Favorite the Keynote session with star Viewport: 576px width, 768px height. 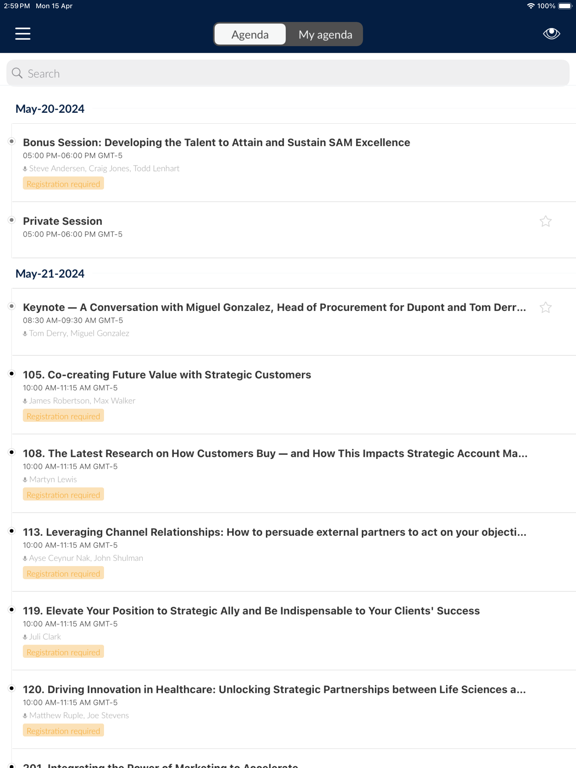tap(545, 308)
